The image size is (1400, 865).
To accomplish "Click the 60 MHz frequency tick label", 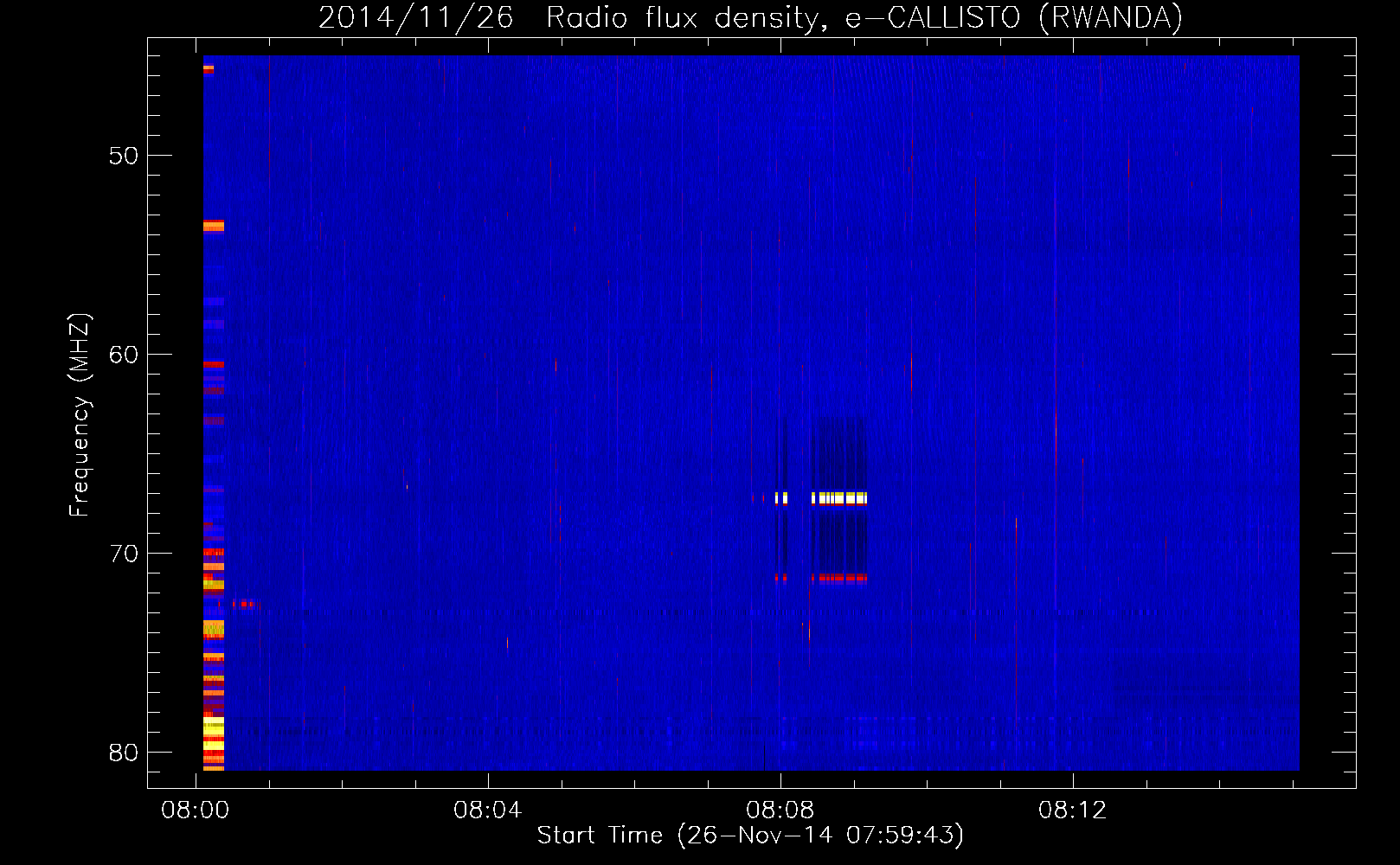I will [124, 355].
